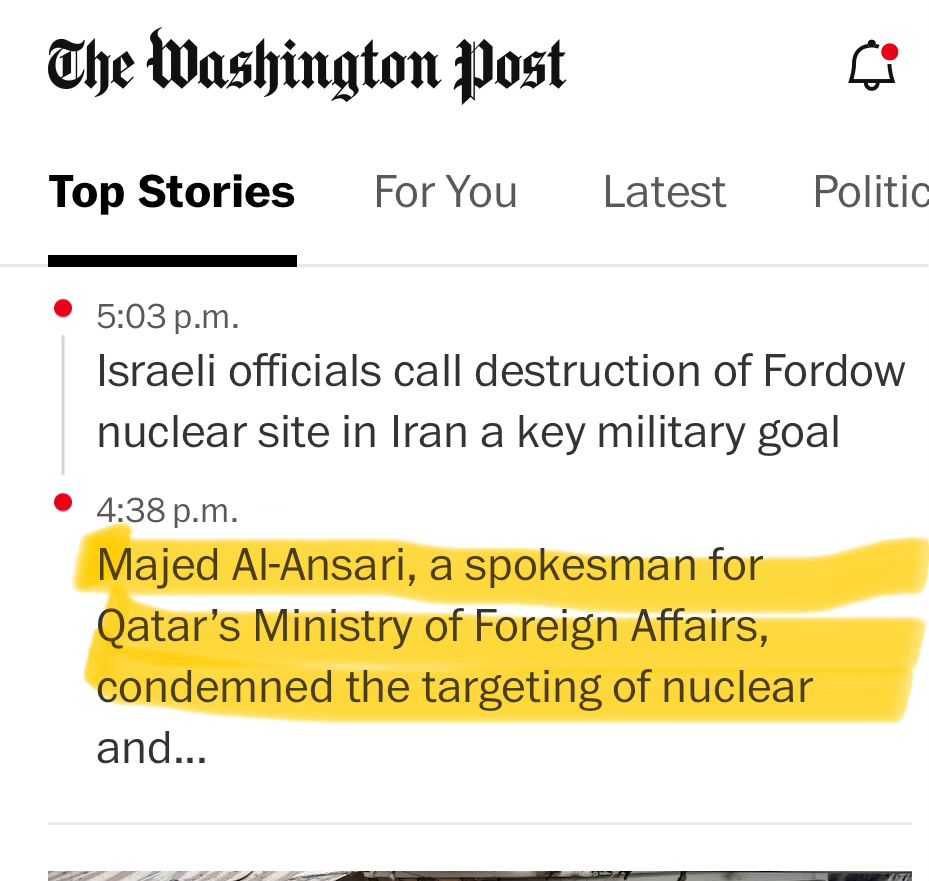Screen dimensions: 929x881
Task: Switch to the For You tab
Action: [x=445, y=192]
